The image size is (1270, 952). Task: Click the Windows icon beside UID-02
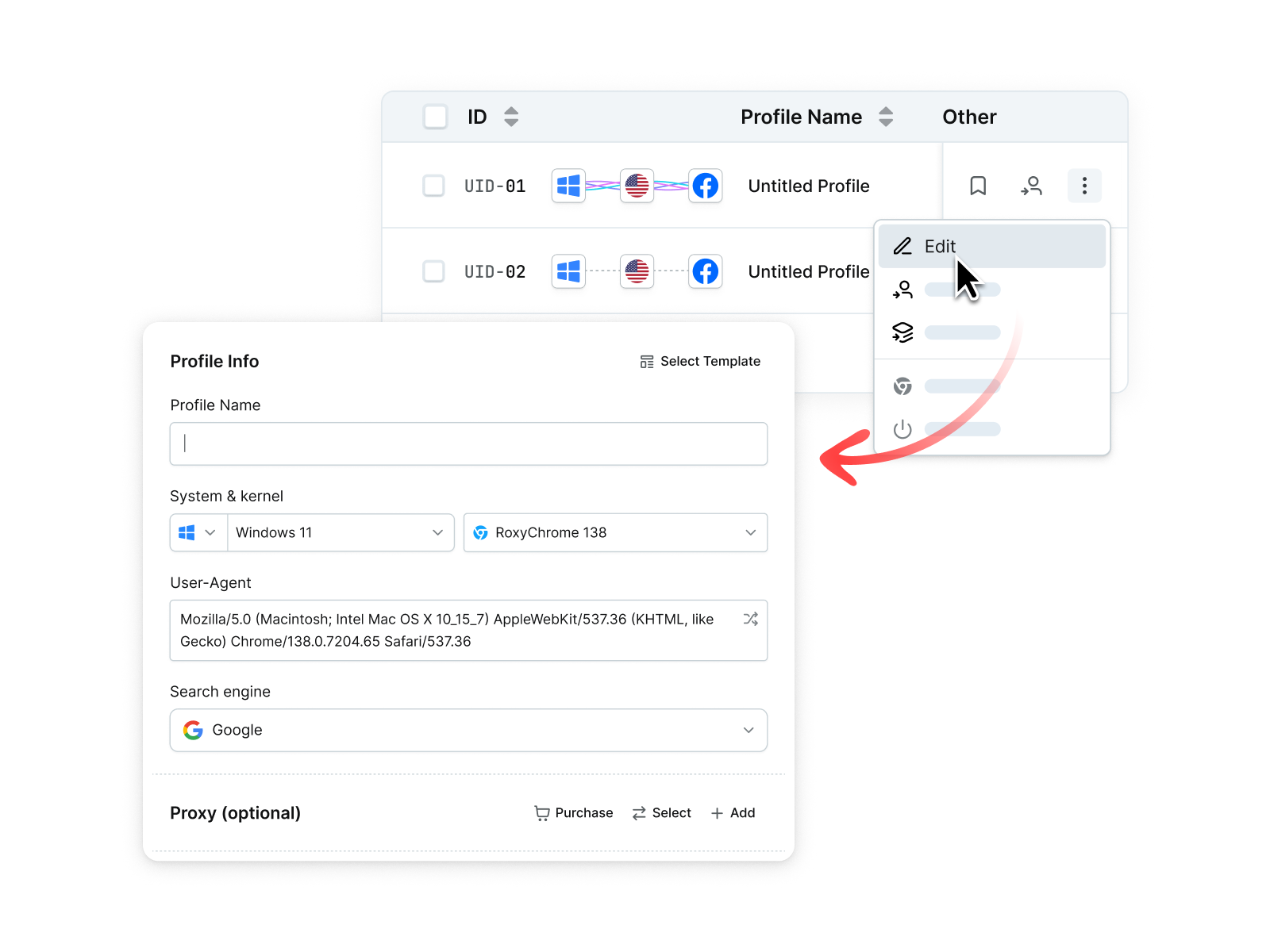click(x=568, y=271)
